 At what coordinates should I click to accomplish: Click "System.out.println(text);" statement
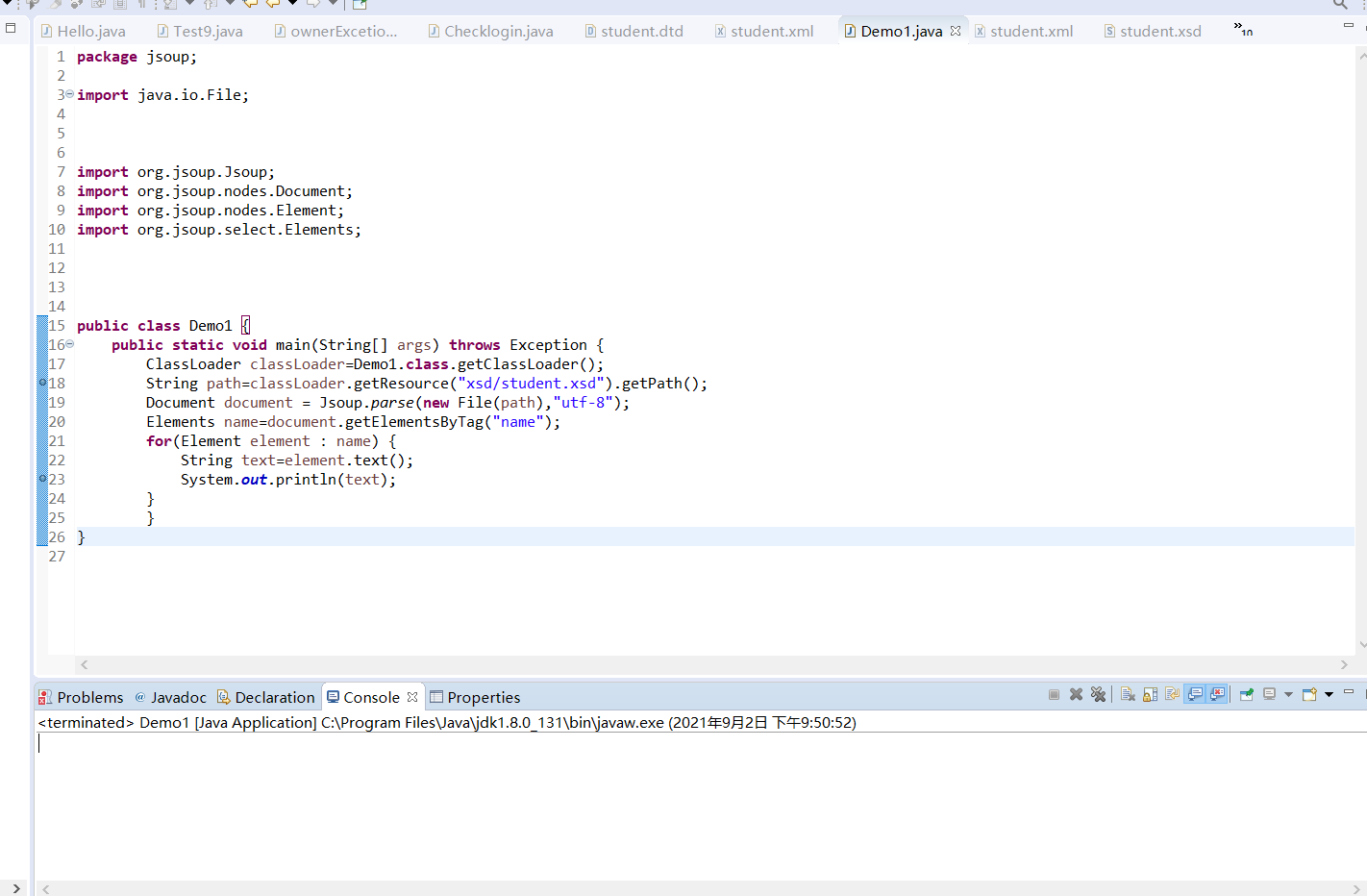pyautogui.click(x=288, y=480)
